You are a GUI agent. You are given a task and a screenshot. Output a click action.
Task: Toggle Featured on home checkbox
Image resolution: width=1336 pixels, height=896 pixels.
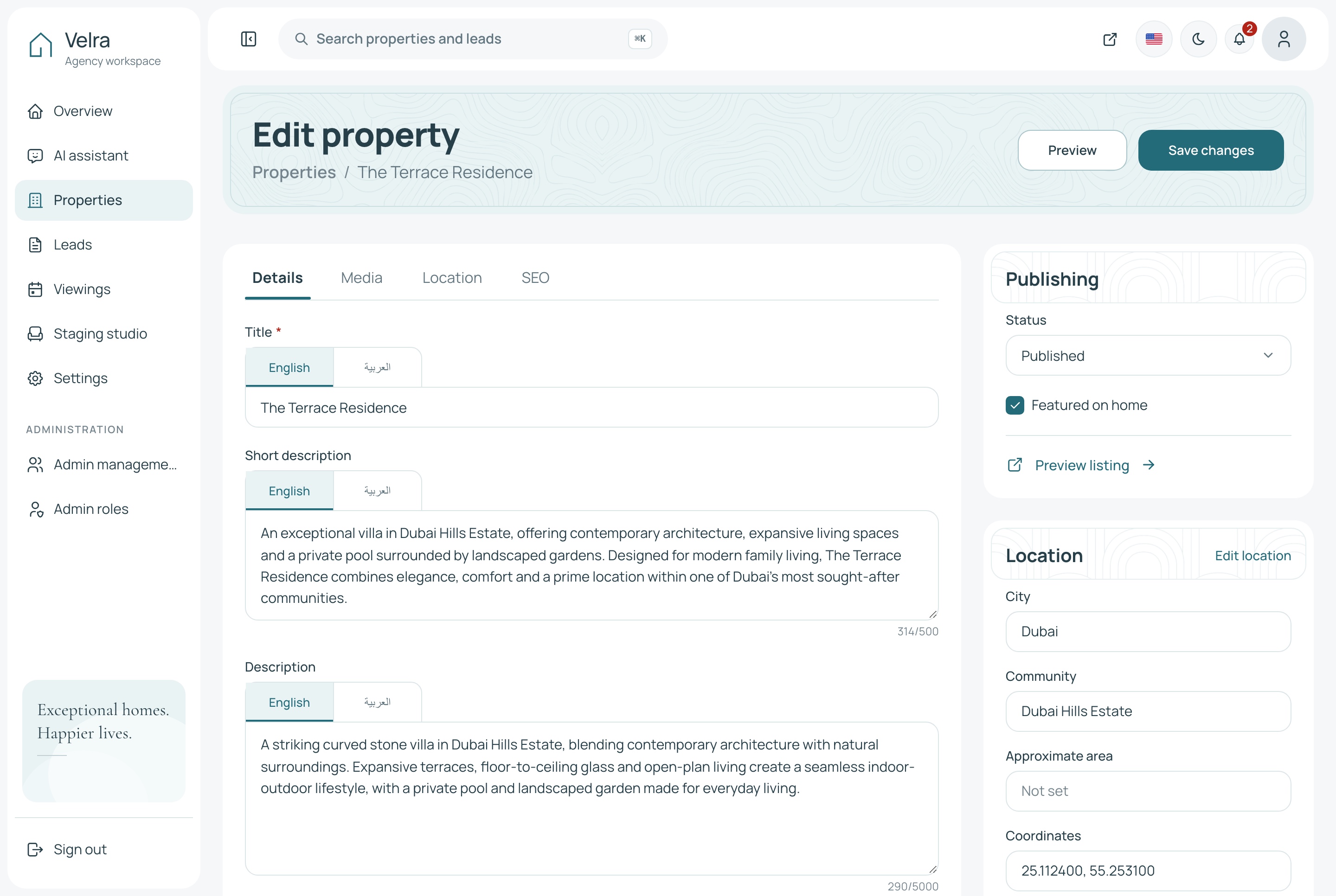pos(1015,405)
